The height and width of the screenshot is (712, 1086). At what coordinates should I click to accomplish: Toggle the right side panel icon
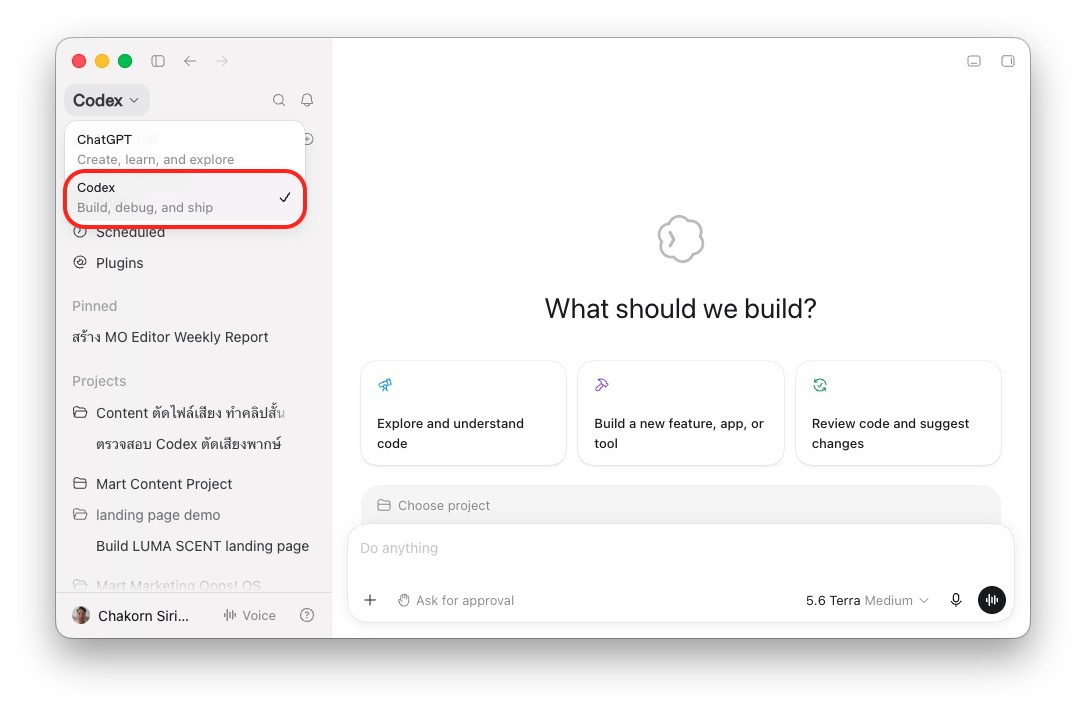pyautogui.click(x=1008, y=61)
